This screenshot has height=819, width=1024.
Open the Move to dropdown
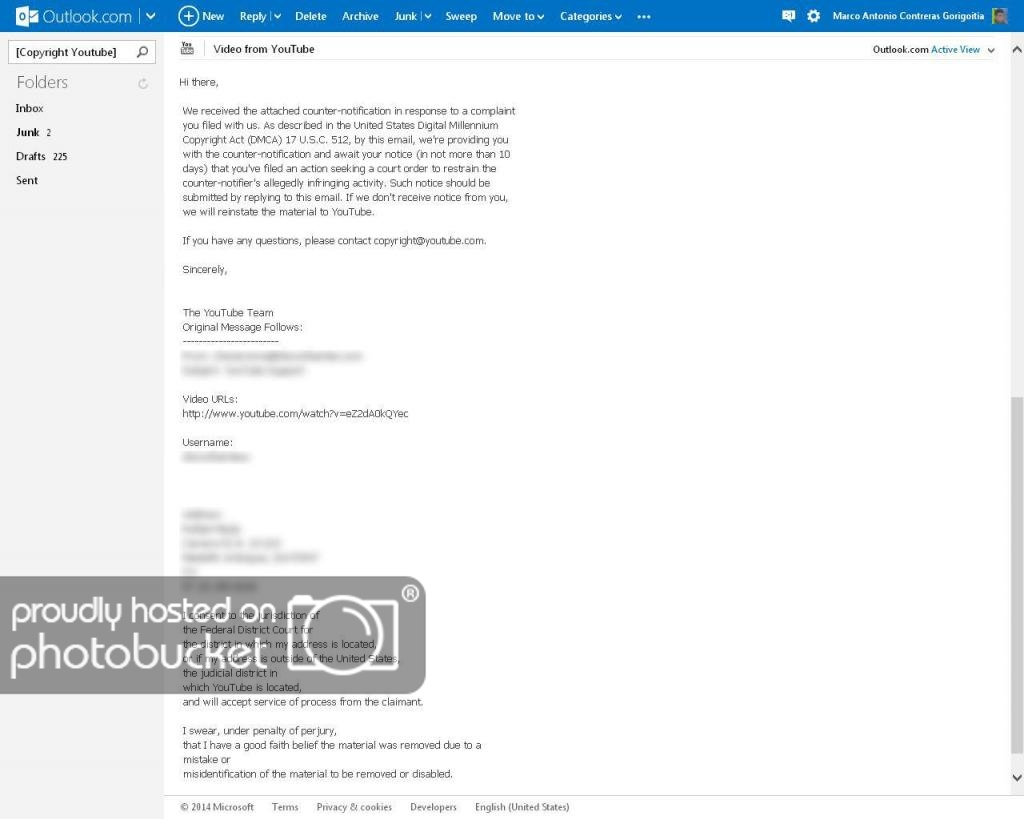point(519,16)
